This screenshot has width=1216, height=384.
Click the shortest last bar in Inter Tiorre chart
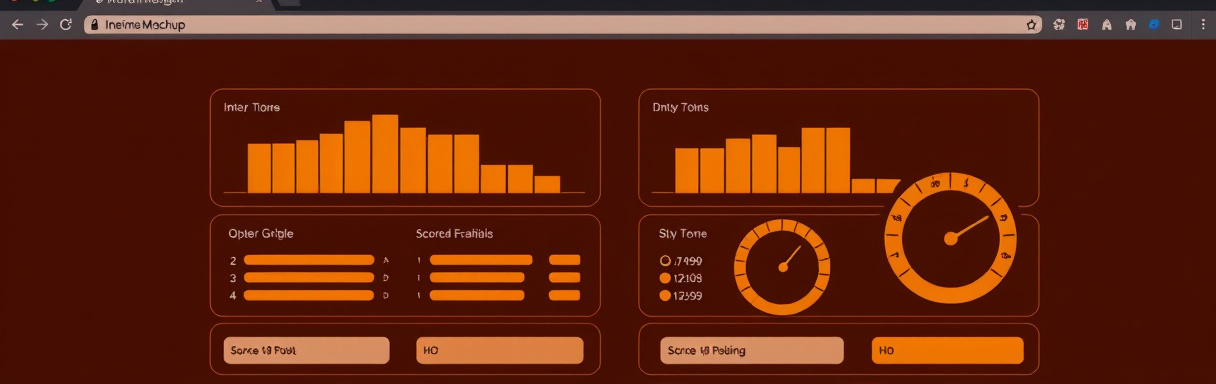[547, 184]
